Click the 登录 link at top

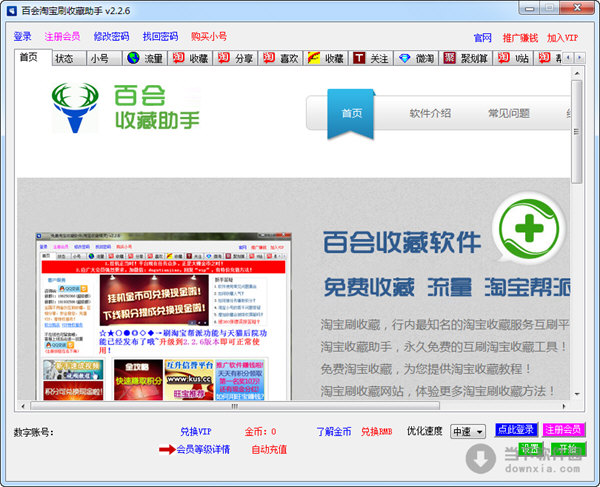(x=22, y=37)
